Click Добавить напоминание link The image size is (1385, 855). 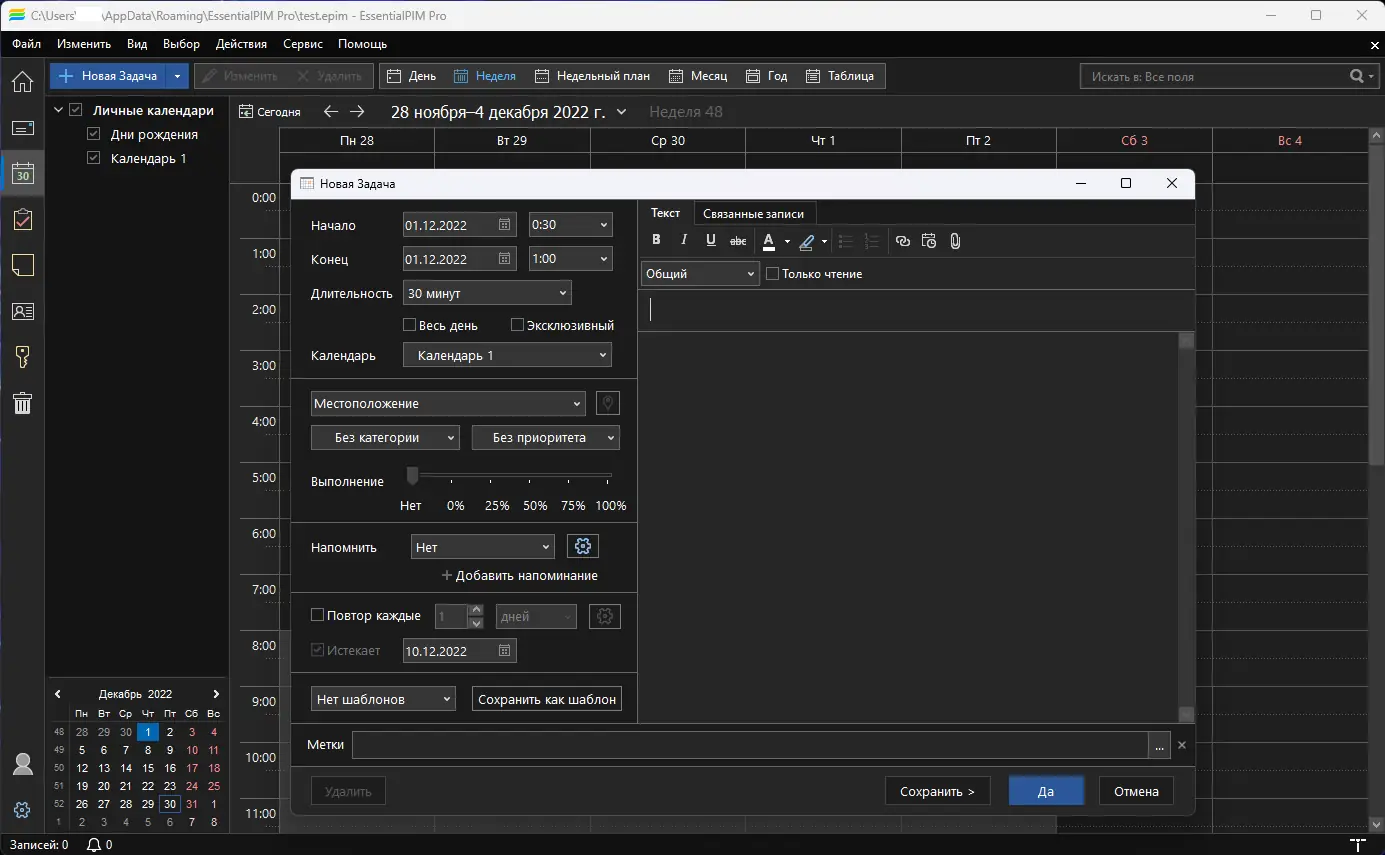point(520,576)
